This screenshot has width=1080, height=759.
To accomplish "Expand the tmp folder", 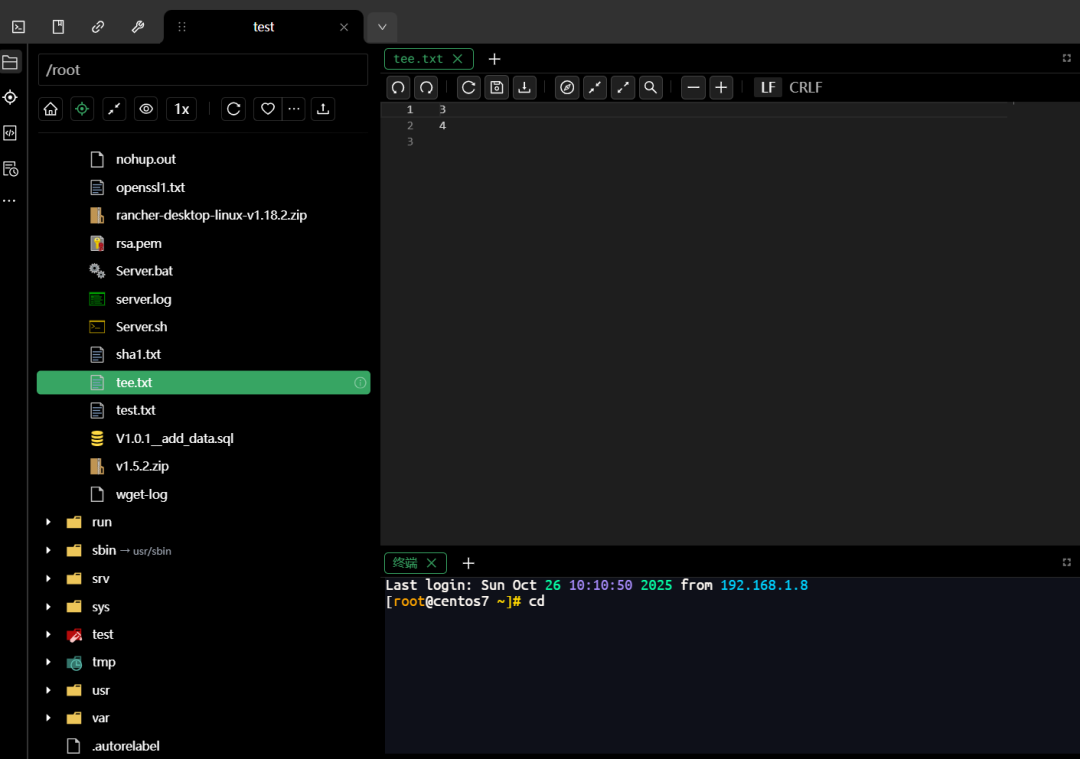I will pos(48,662).
